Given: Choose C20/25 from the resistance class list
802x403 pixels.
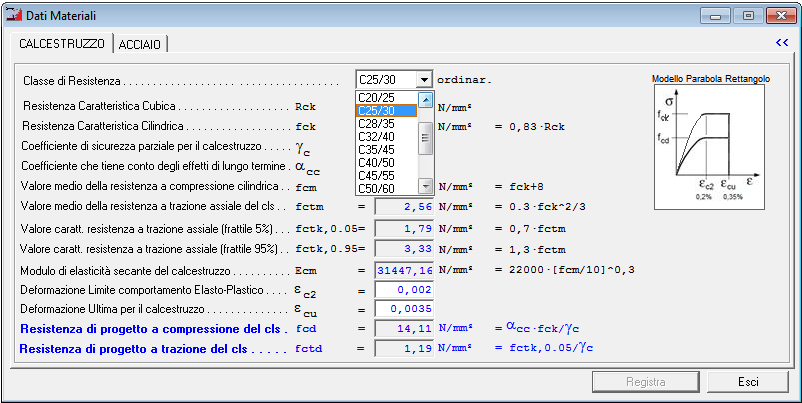Looking at the screenshot, I should click(x=386, y=98).
